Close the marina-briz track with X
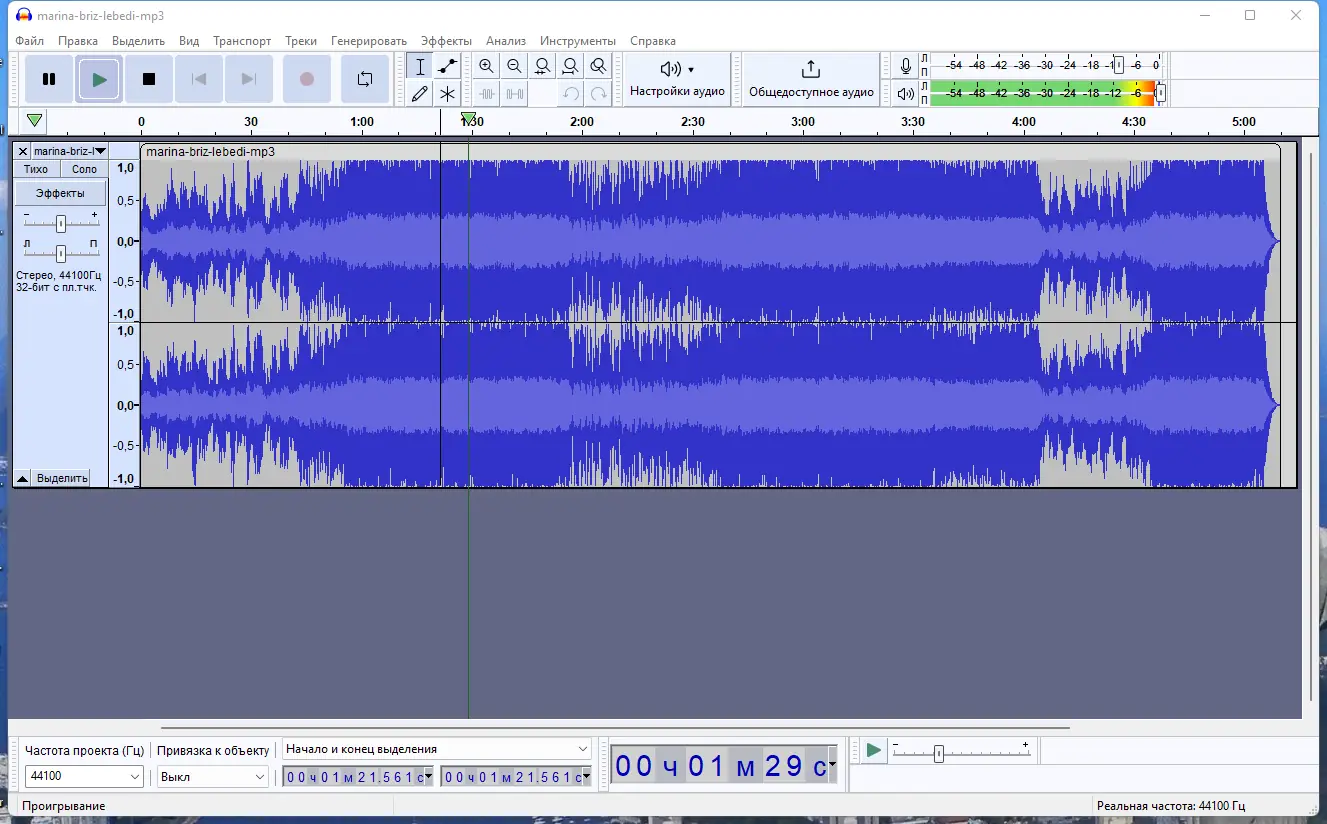 click(23, 151)
